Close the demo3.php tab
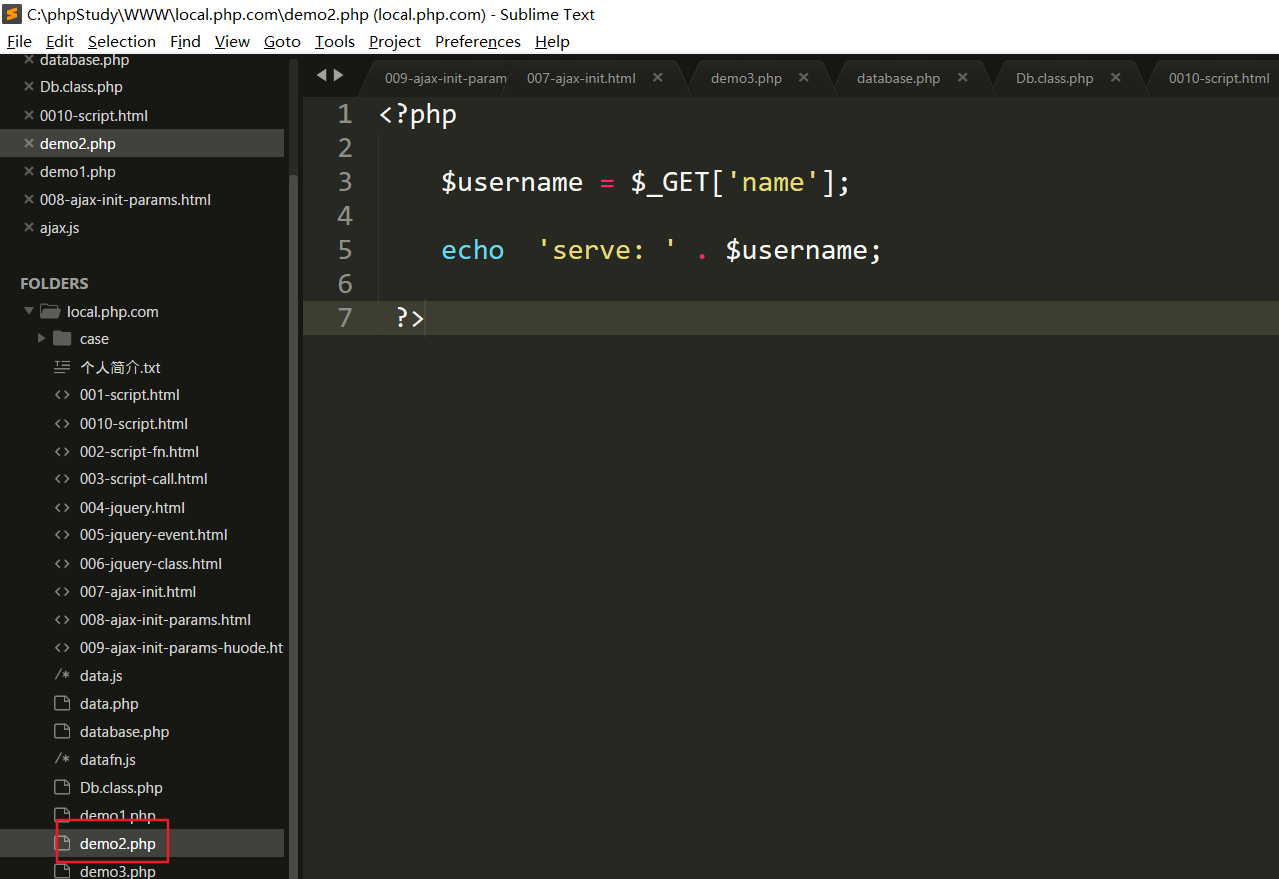Image resolution: width=1279 pixels, height=879 pixels. pos(803,78)
